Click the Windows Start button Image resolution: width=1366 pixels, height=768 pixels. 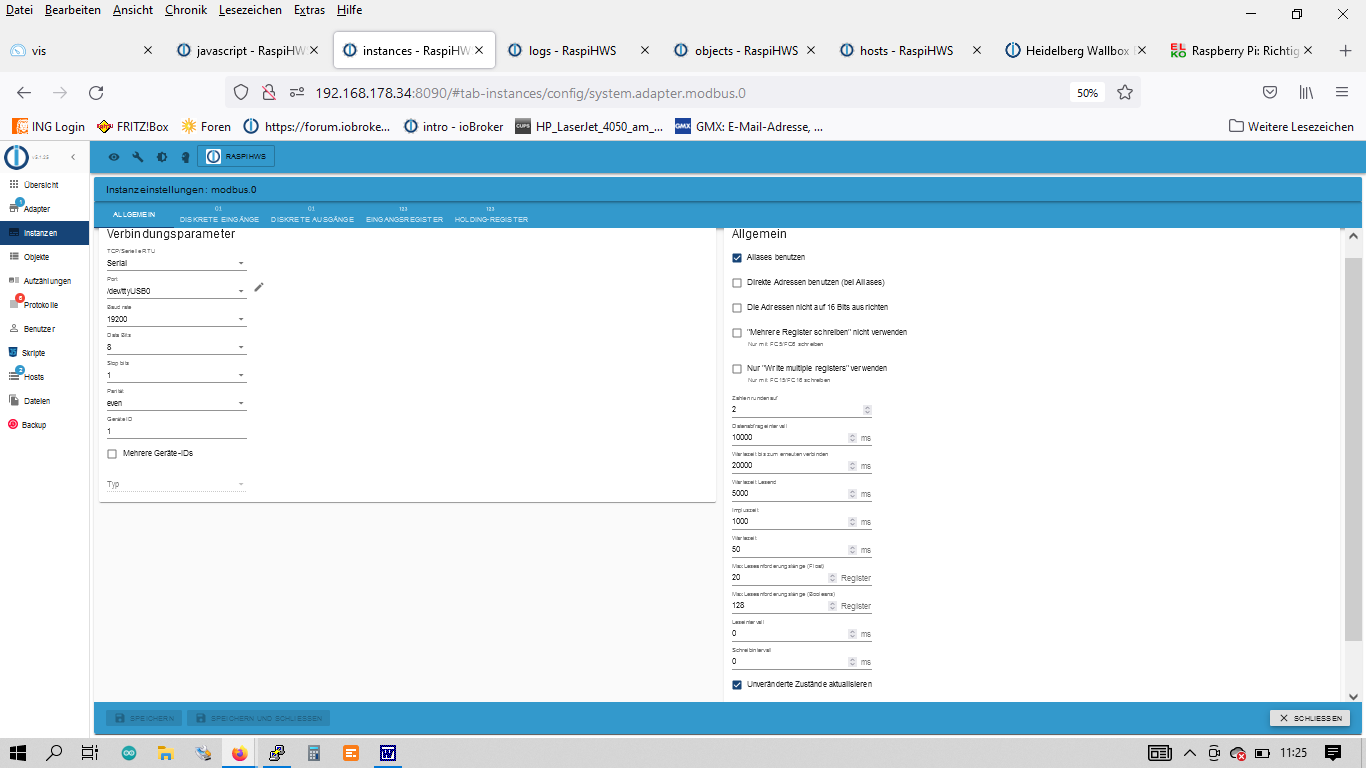pos(18,753)
